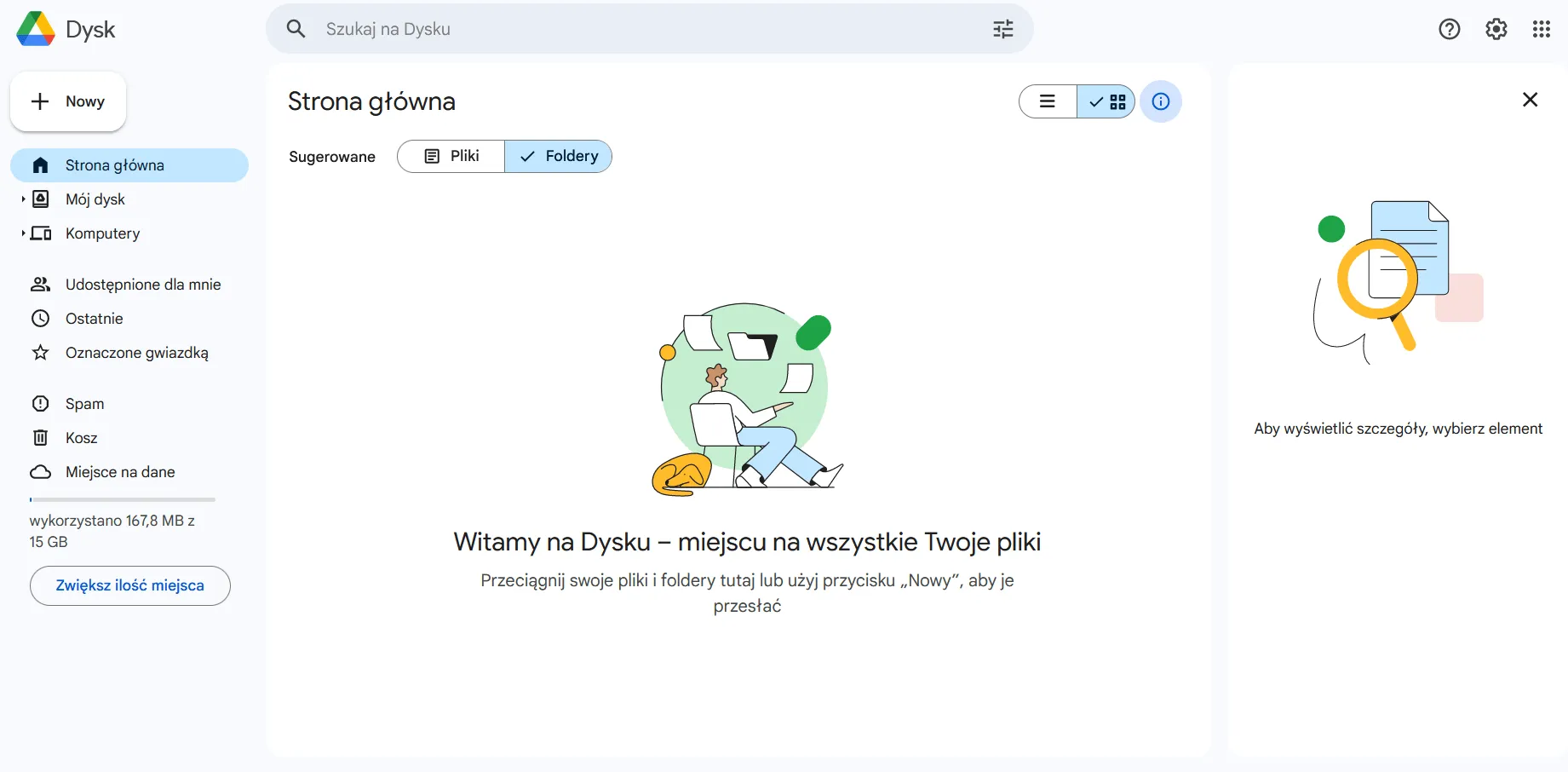Close the details side panel

coord(1531,100)
